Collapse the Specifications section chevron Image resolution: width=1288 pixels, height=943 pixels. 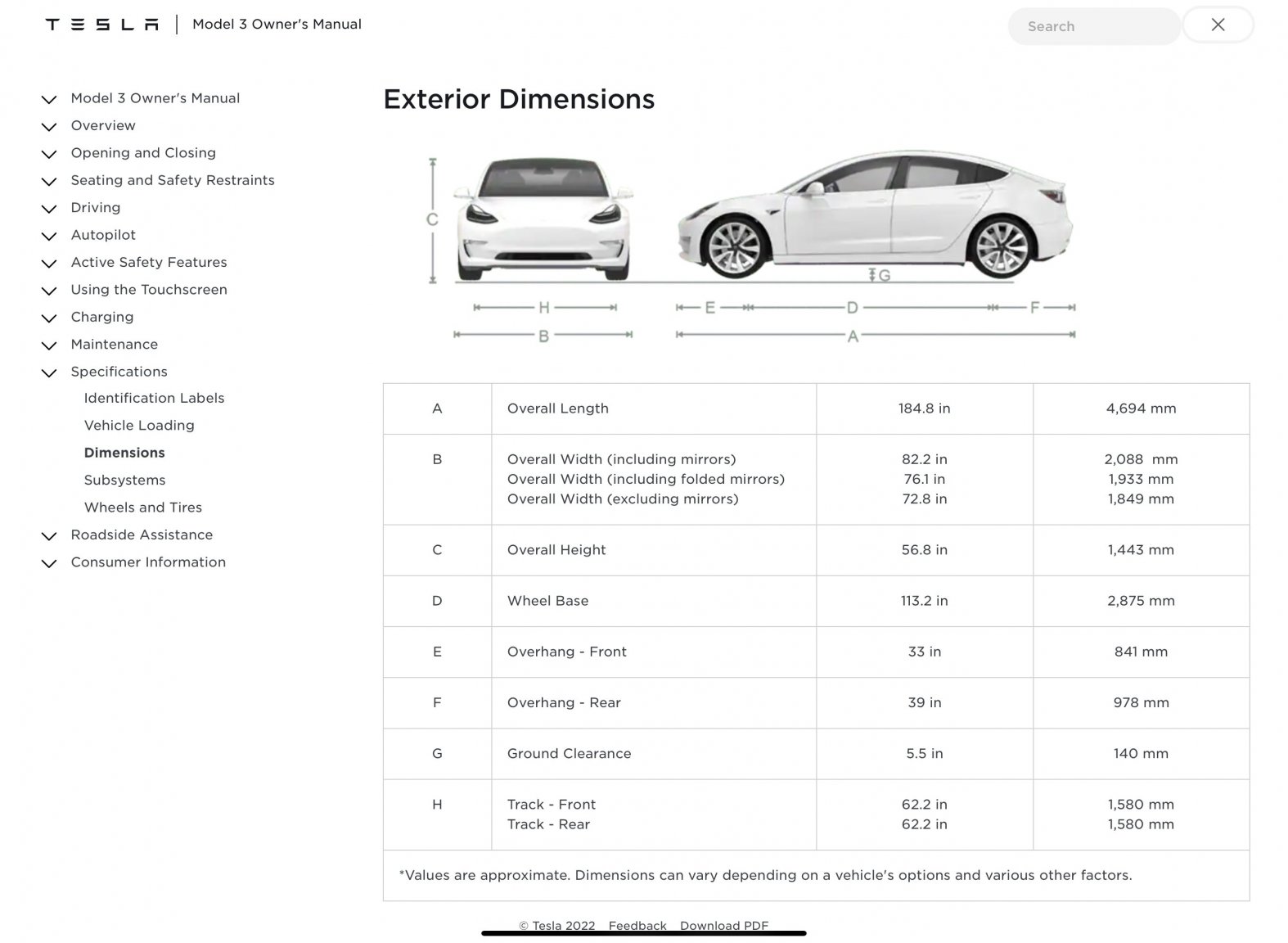49,372
